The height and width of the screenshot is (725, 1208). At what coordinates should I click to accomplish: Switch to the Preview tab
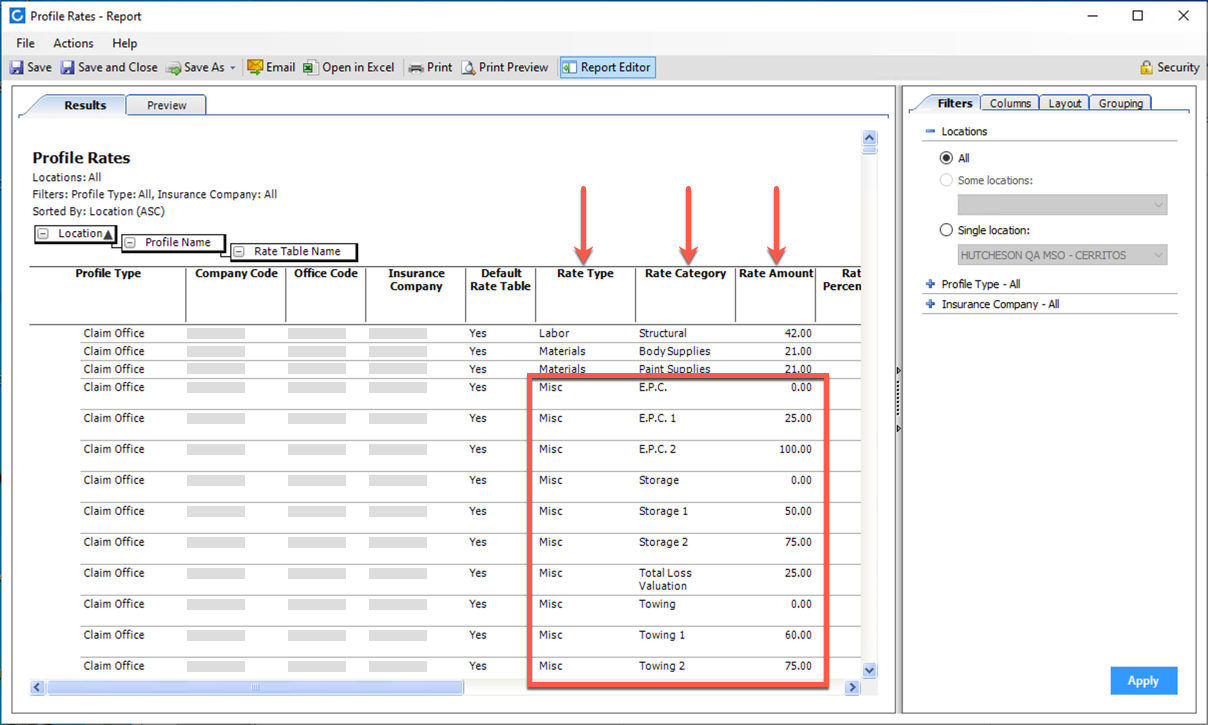(x=167, y=105)
